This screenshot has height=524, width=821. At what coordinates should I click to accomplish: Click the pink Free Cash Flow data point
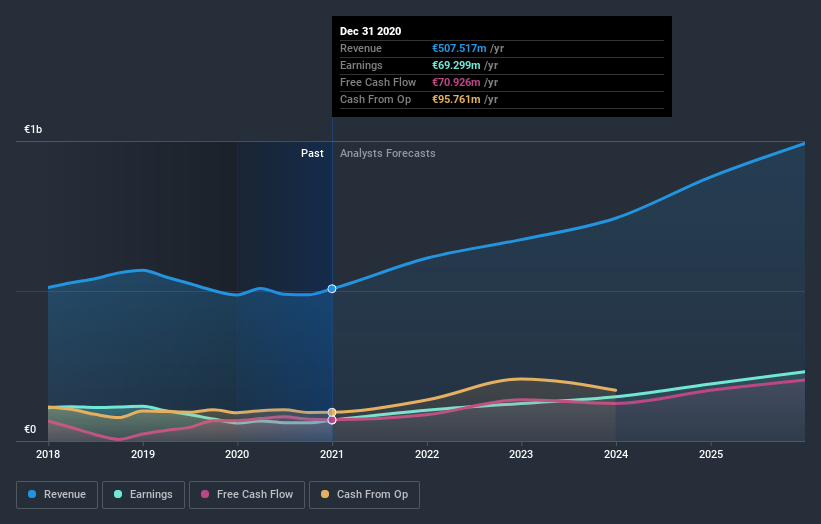point(332,420)
